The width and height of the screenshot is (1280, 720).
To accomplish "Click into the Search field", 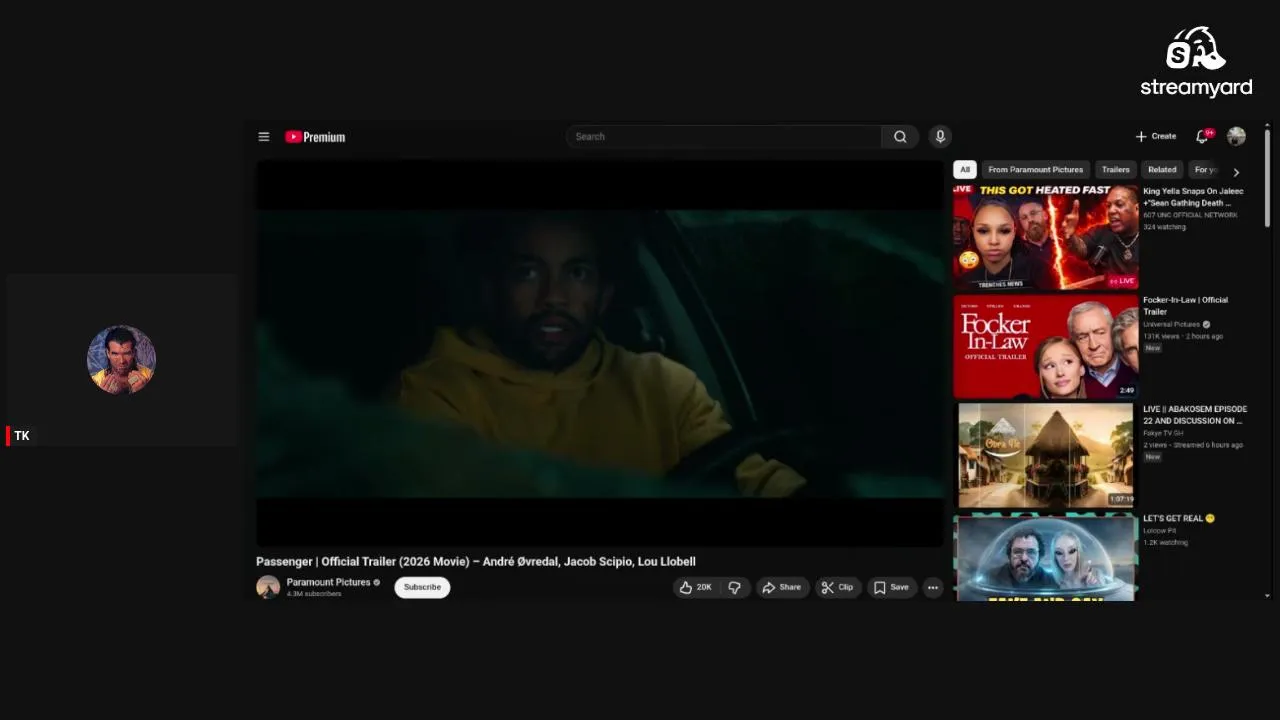I will click(724, 137).
